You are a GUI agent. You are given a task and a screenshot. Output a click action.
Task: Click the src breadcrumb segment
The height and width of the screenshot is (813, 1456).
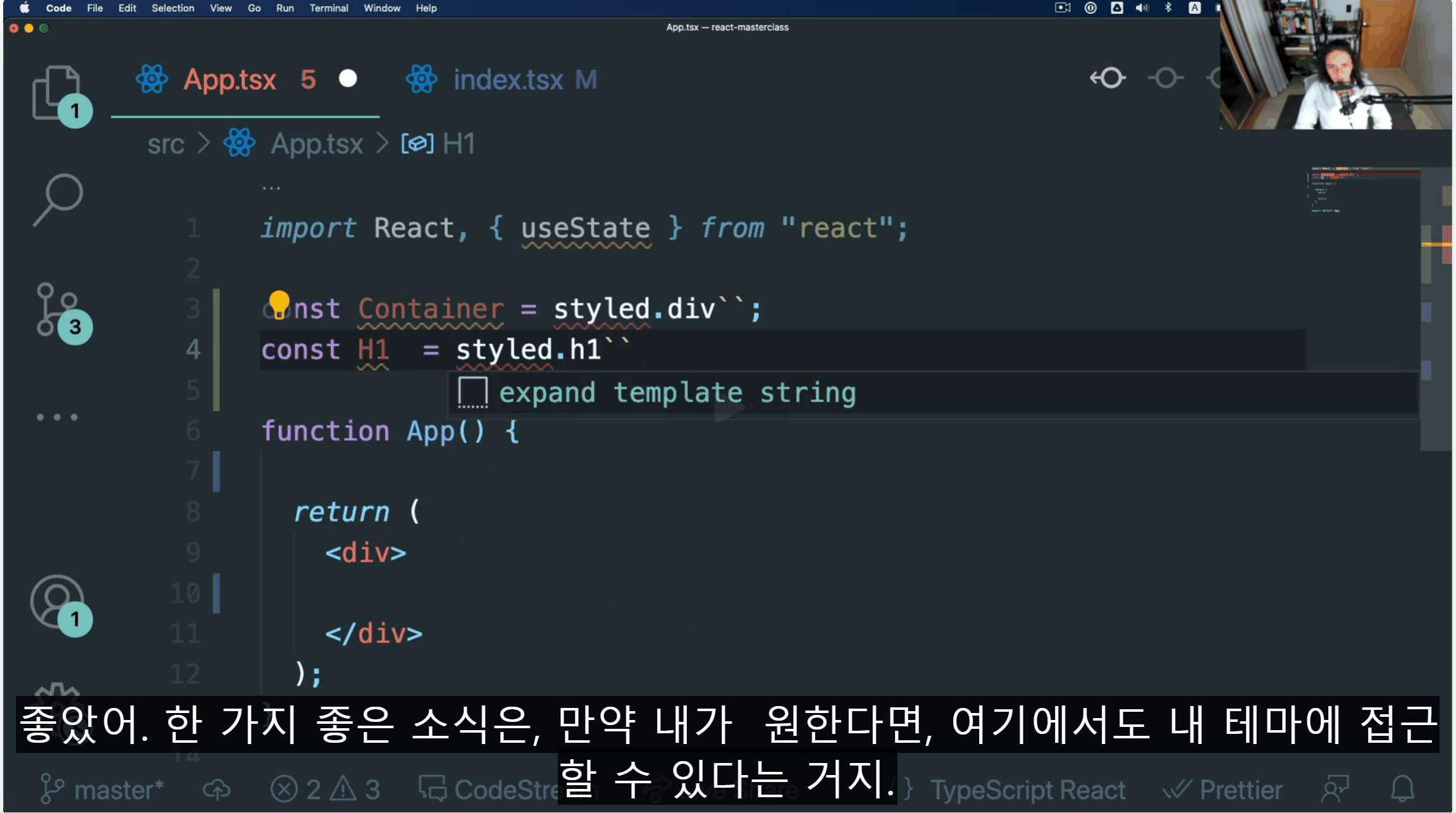click(x=166, y=144)
